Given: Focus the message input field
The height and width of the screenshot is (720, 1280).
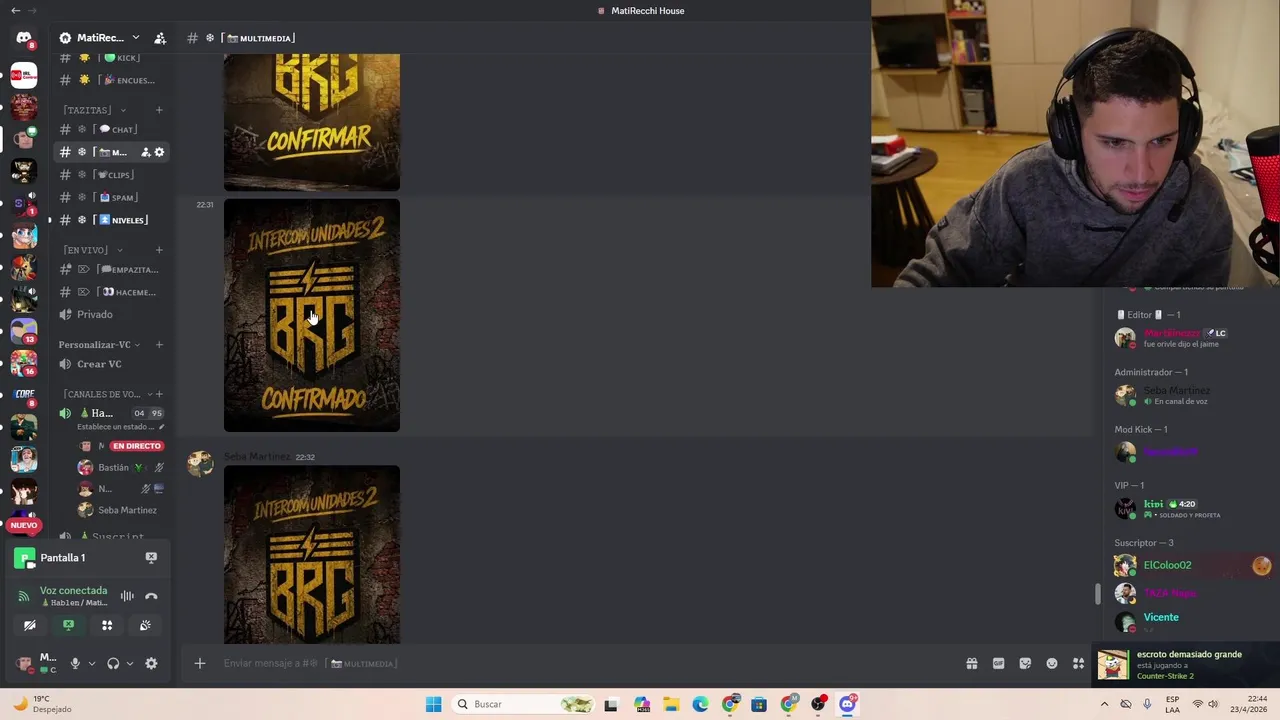Looking at the screenshot, I should [x=590, y=663].
